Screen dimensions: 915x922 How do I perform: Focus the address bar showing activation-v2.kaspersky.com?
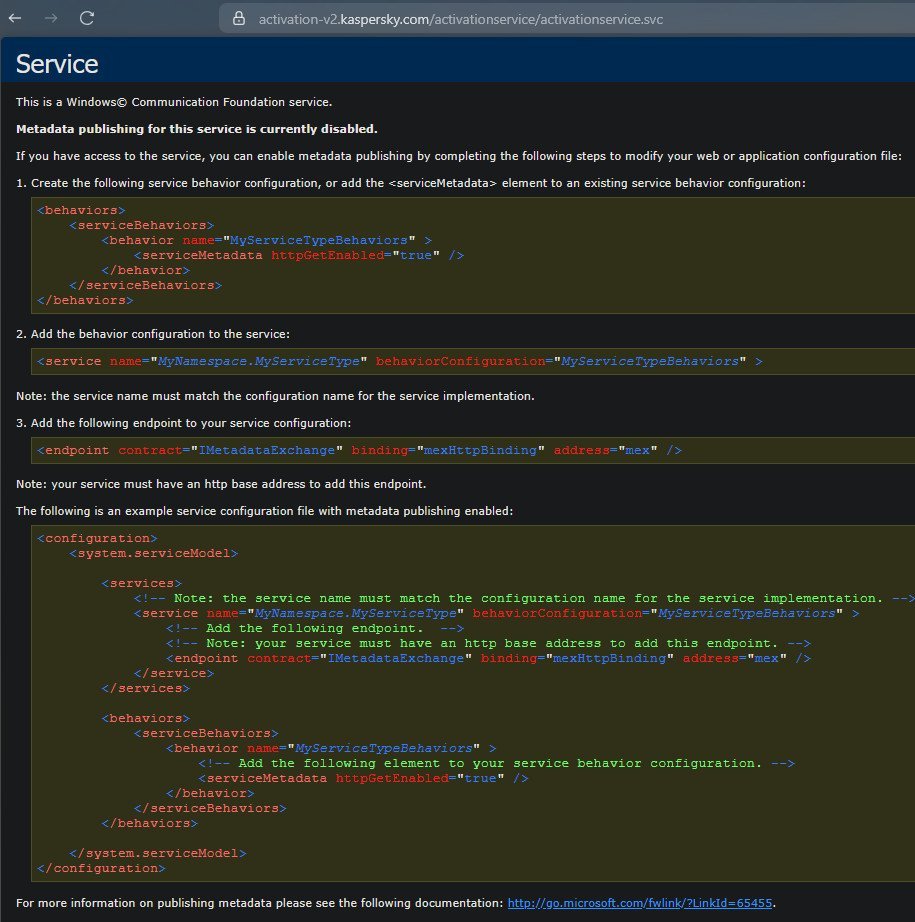[567, 19]
